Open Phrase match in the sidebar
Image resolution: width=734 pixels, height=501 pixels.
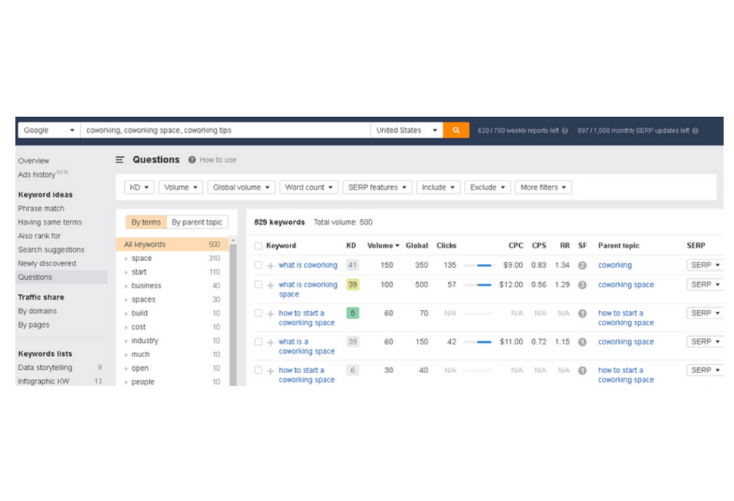point(41,208)
